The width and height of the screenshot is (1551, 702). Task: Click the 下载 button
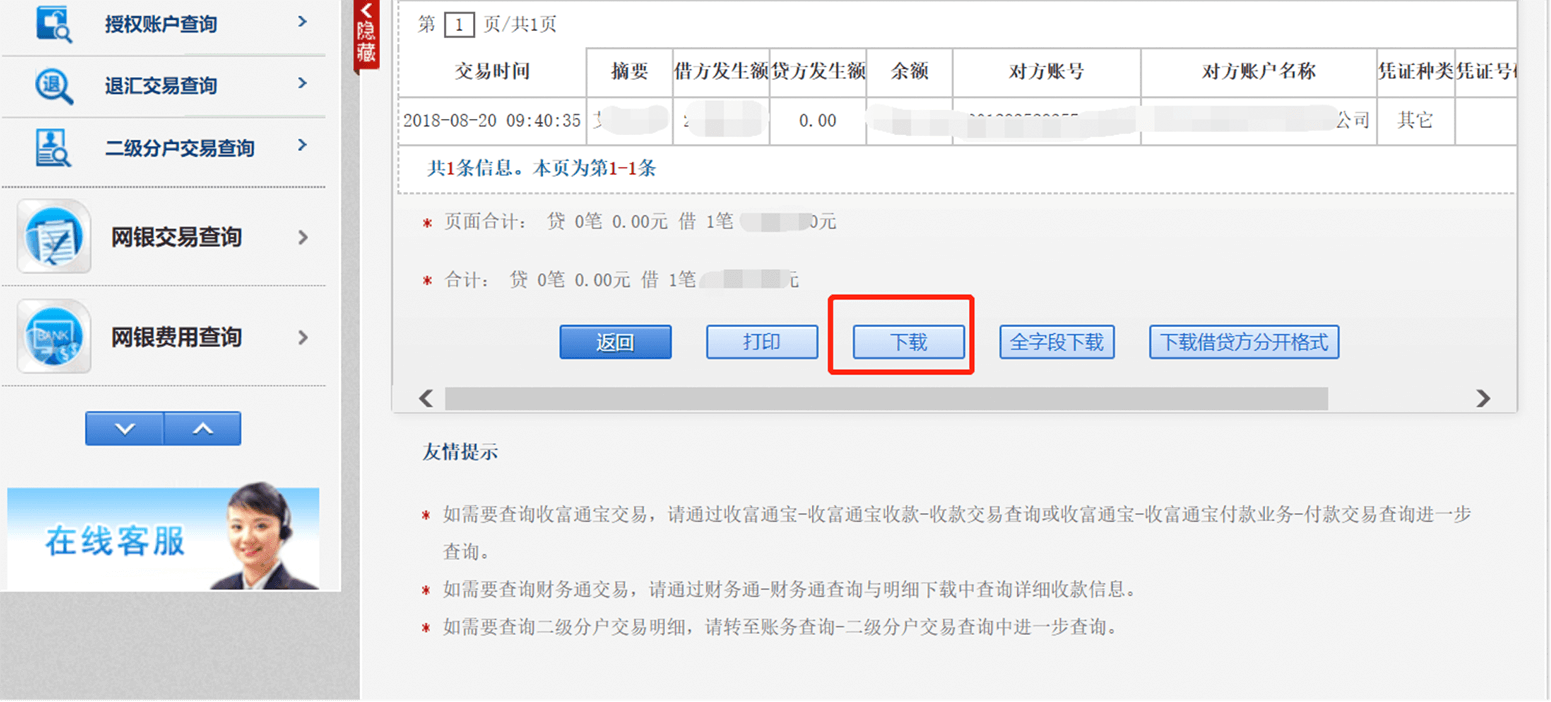pyautogui.click(x=908, y=342)
